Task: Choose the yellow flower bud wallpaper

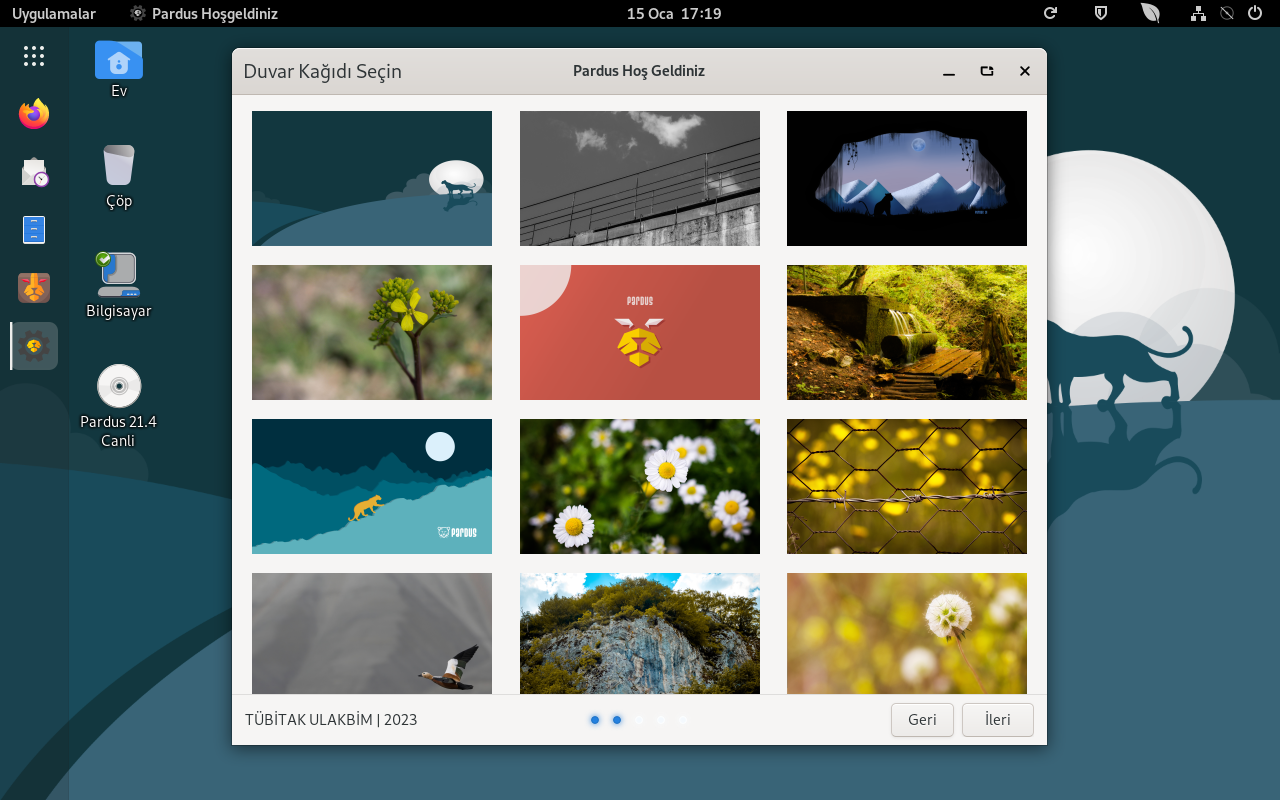Action: 372,332
